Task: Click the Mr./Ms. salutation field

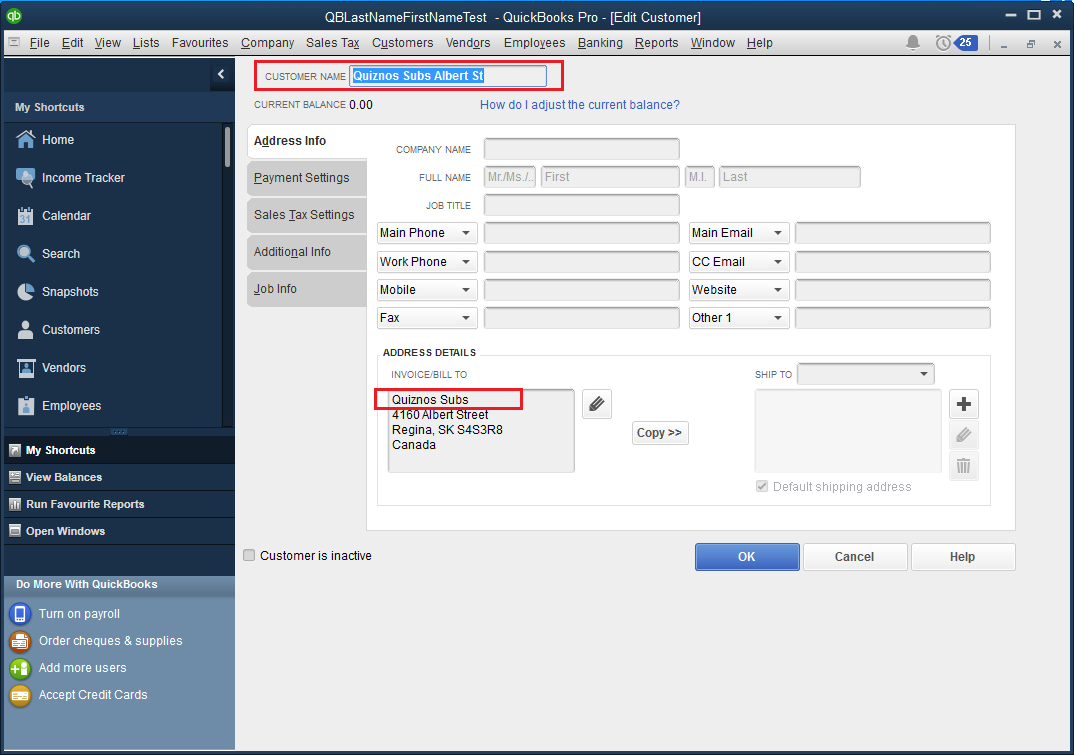Action: pyautogui.click(x=510, y=177)
